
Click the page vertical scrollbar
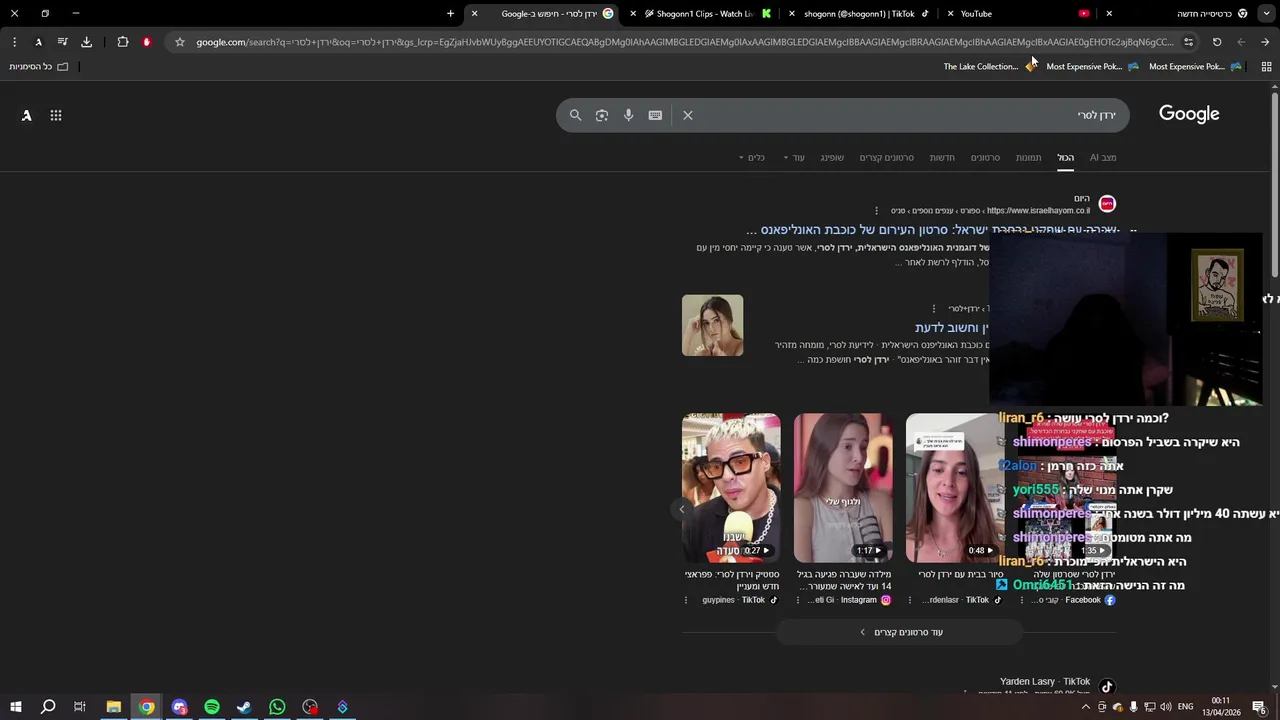pos(1275,185)
